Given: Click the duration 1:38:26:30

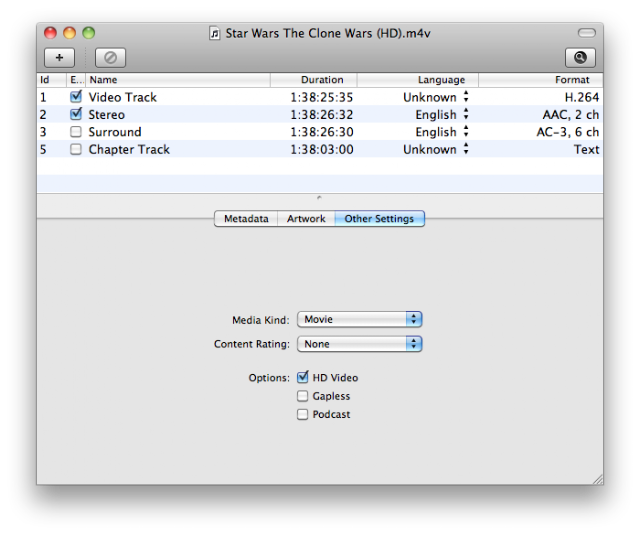Looking at the screenshot, I should tap(322, 132).
